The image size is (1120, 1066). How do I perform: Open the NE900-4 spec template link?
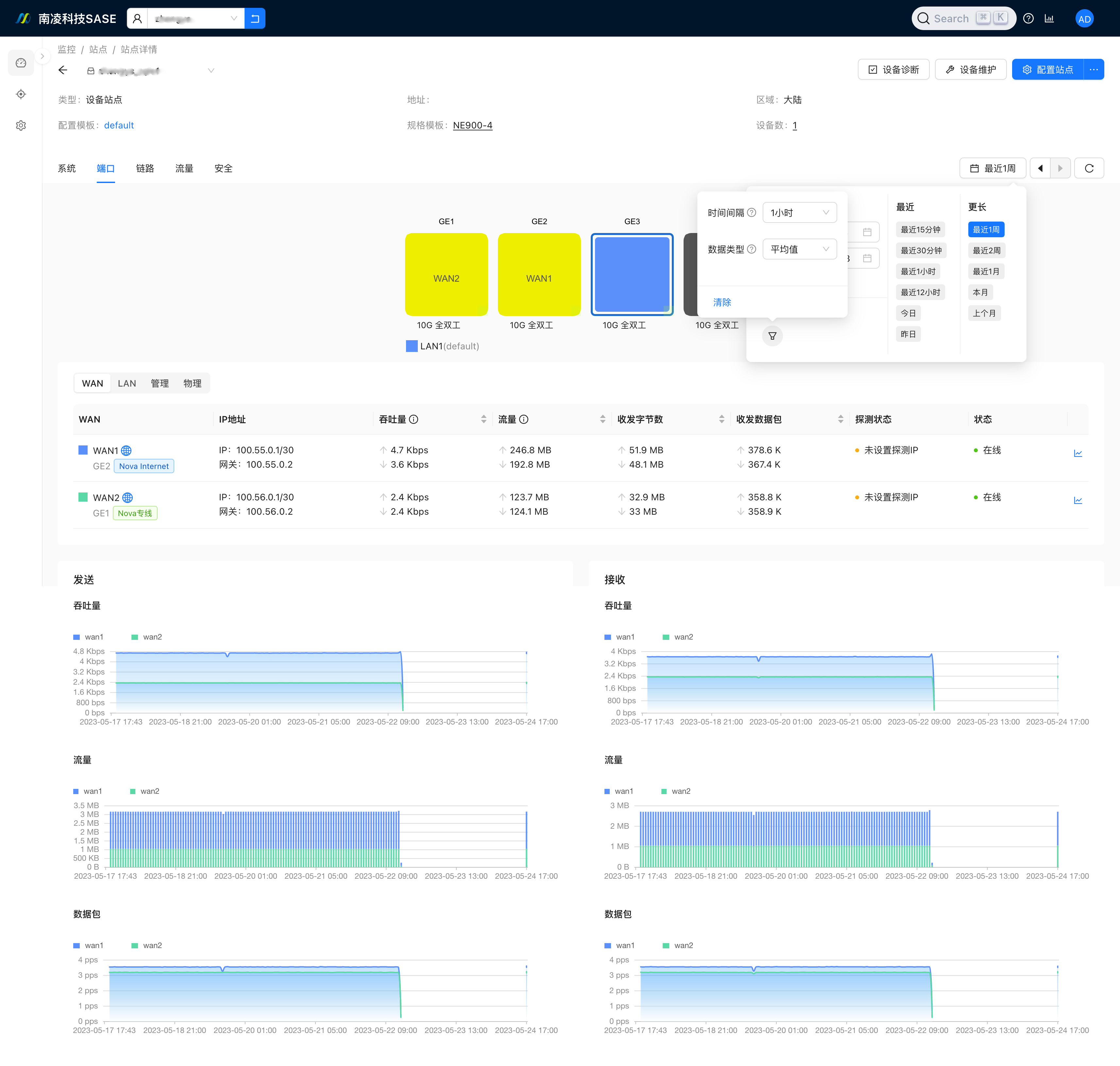click(472, 125)
